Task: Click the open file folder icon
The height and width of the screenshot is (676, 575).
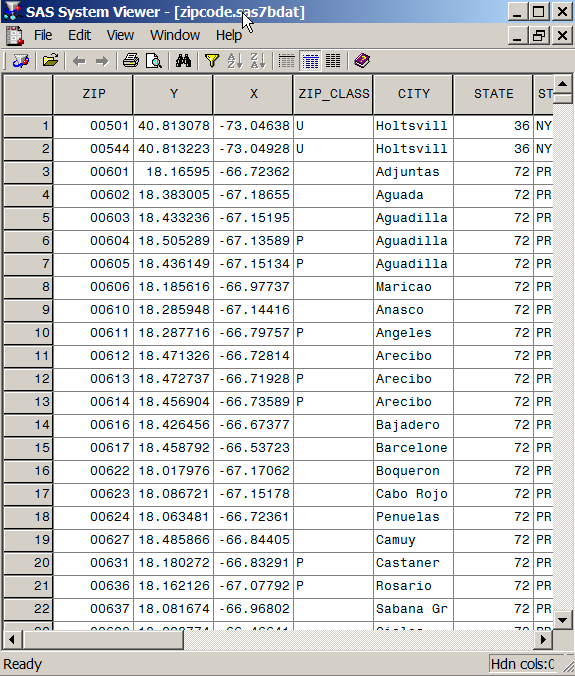Action: pyautogui.click(x=50, y=61)
